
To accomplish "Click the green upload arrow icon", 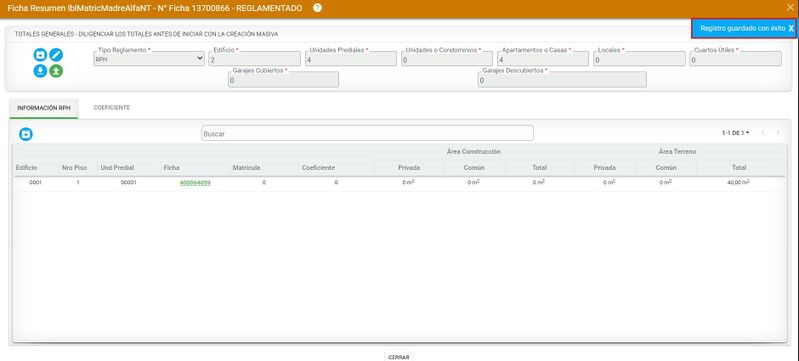I will [56, 71].
